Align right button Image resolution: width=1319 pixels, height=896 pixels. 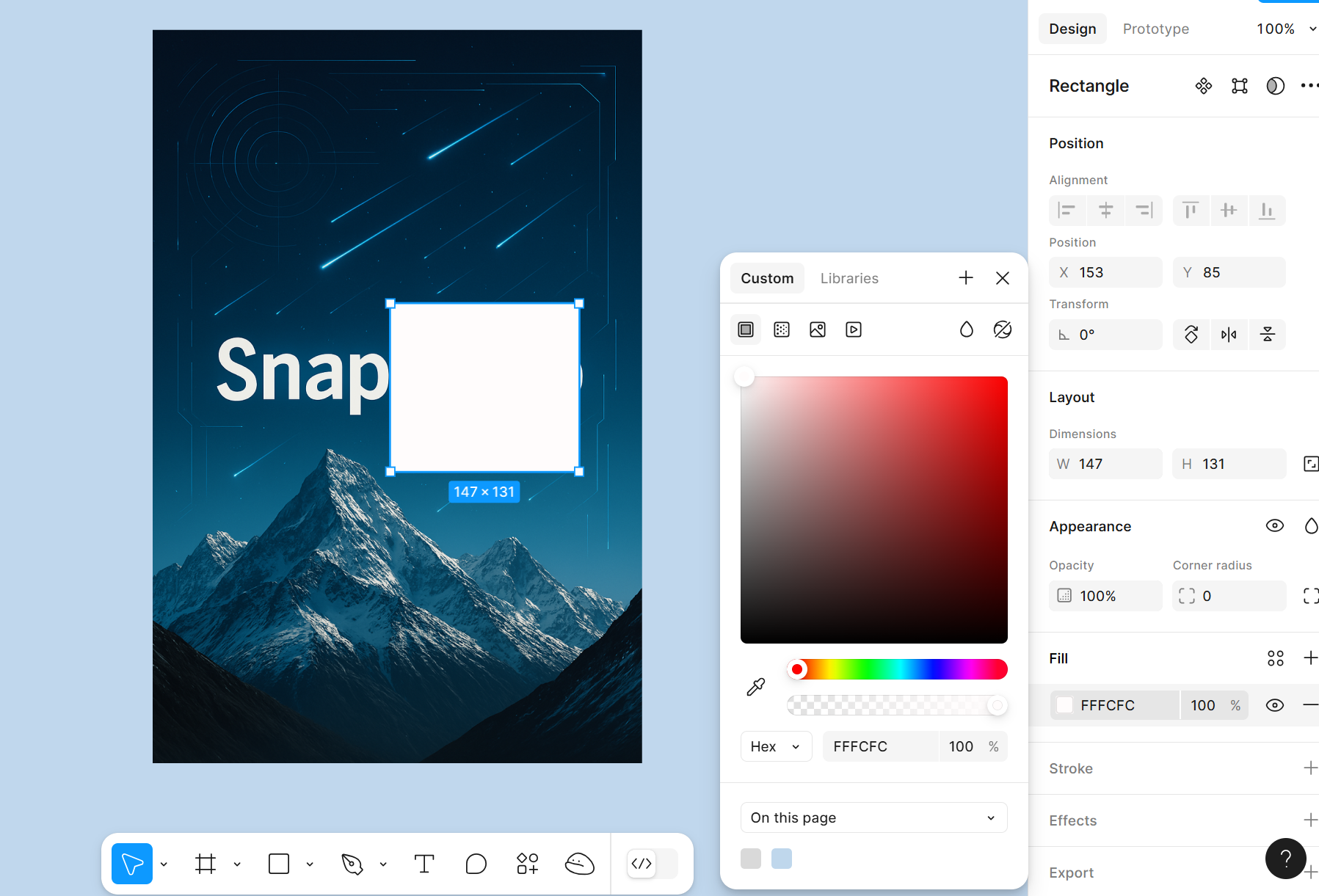tap(1144, 211)
